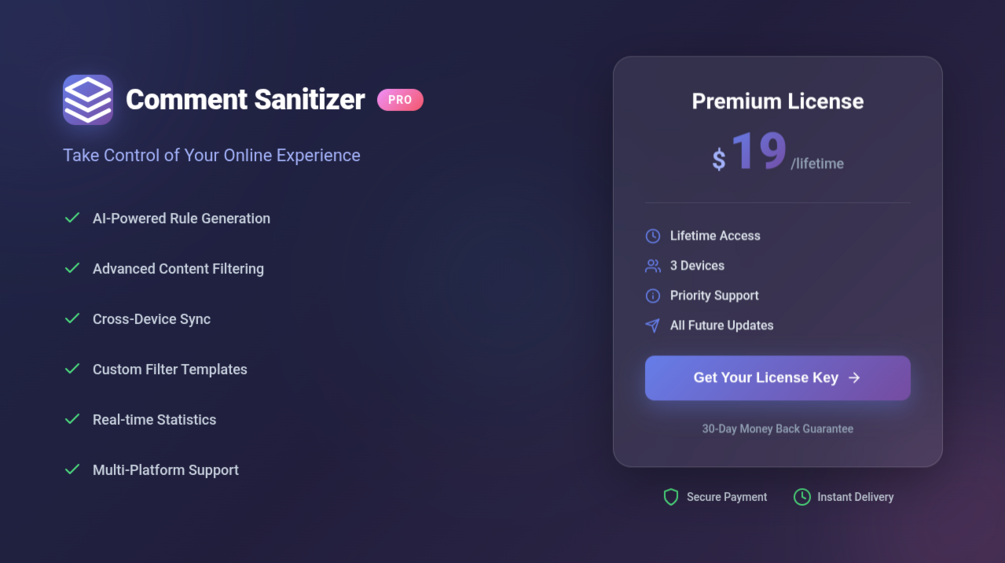Click the checkmark next to Advanced Content Filtering
Screen dimensions: 1005x563
(x=72, y=268)
